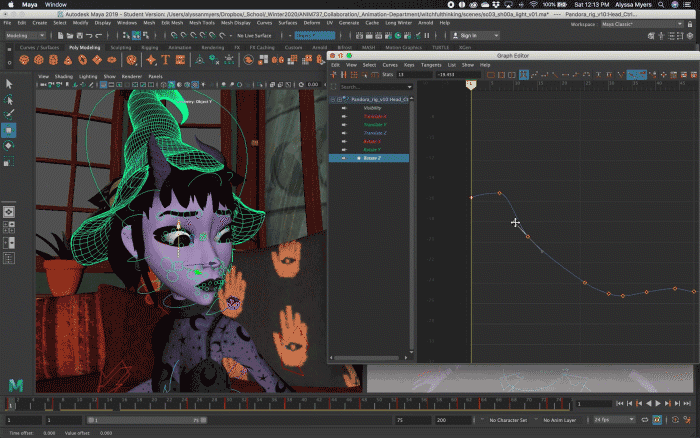The height and width of the screenshot is (438, 700).
Task: Click Graph Editor Frame All icon
Action: (491, 75)
